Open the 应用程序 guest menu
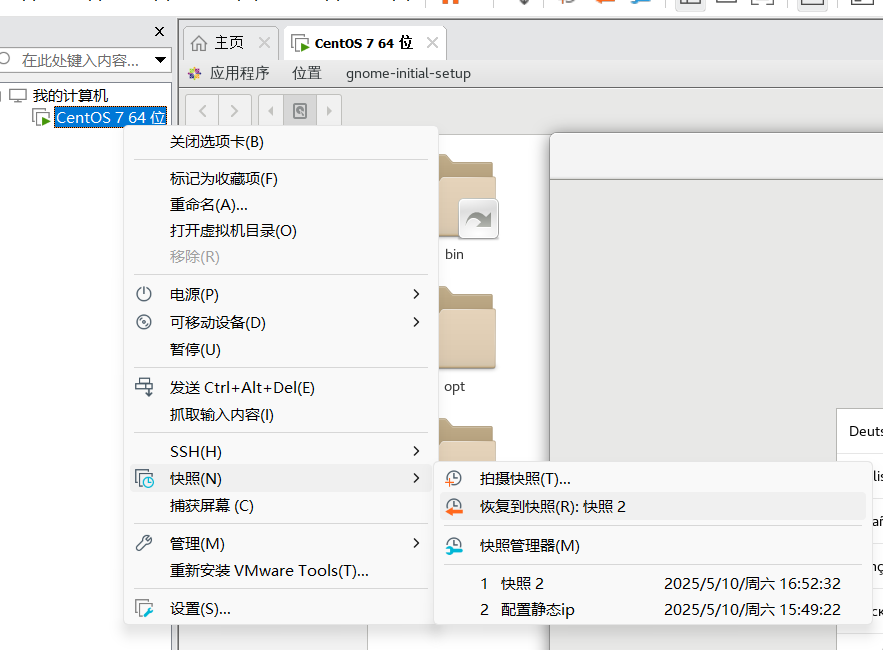Image resolution: width=883 pixels, height=650 pixels. pyautogui.click(x=239, y=73)
